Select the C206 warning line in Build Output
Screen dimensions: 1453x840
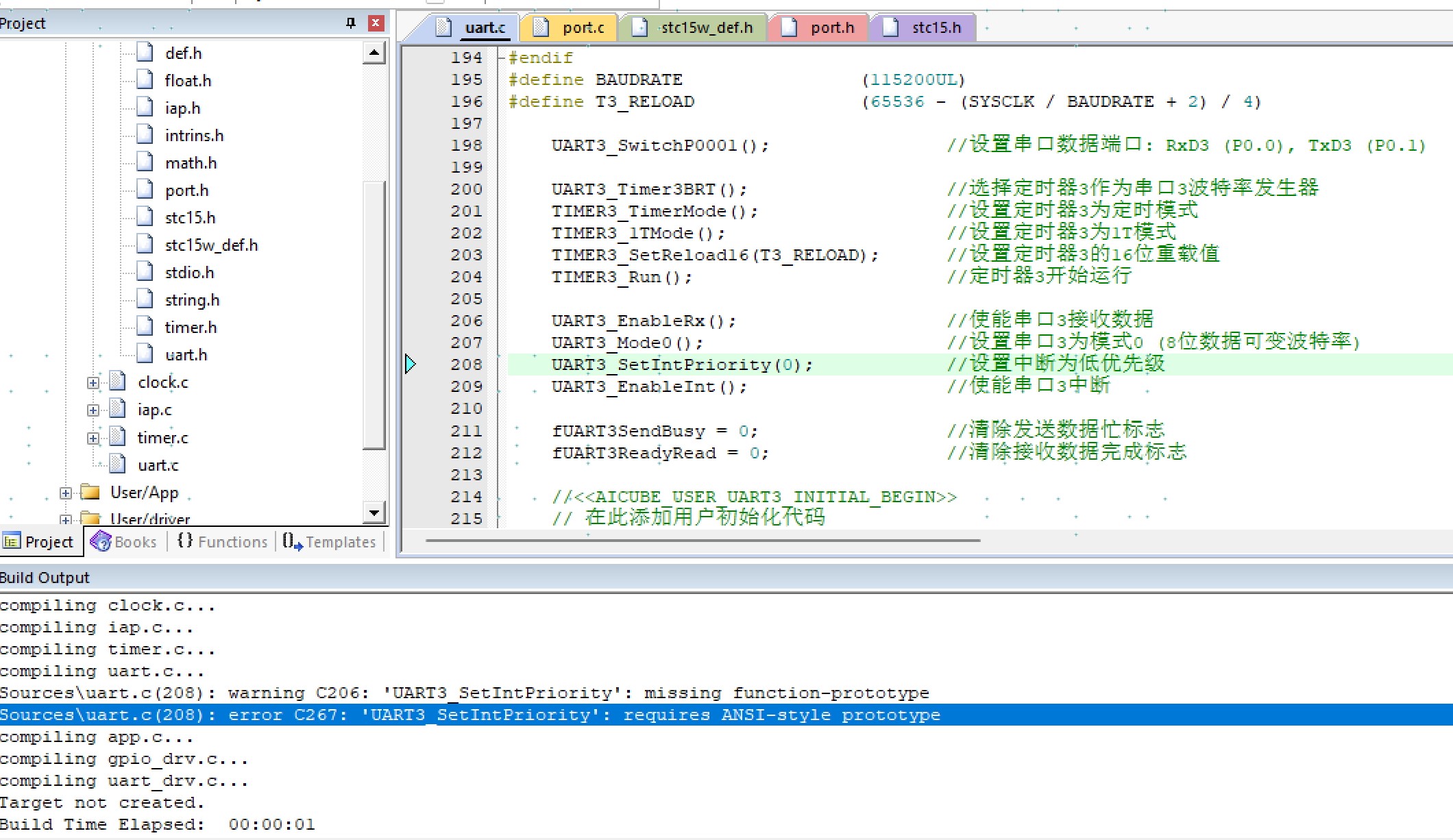click(465, 693)
